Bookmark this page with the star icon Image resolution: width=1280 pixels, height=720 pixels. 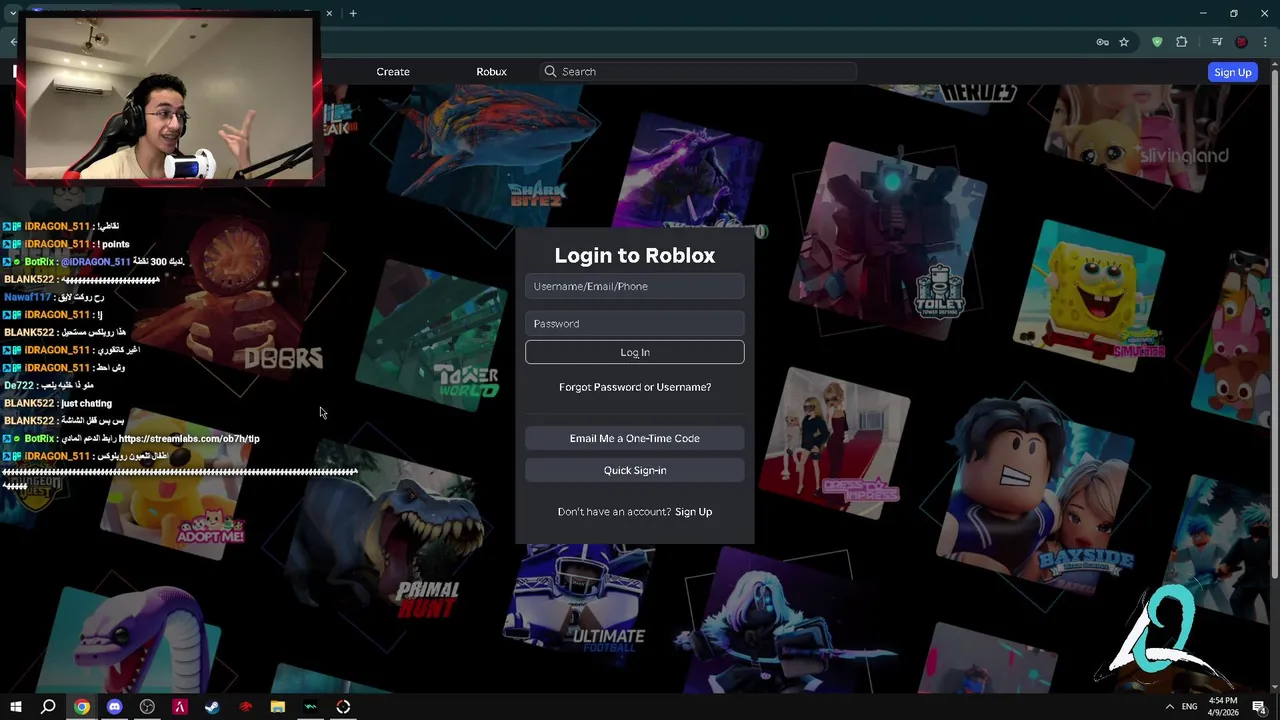pyautogui.click(x=1124, y=42)
